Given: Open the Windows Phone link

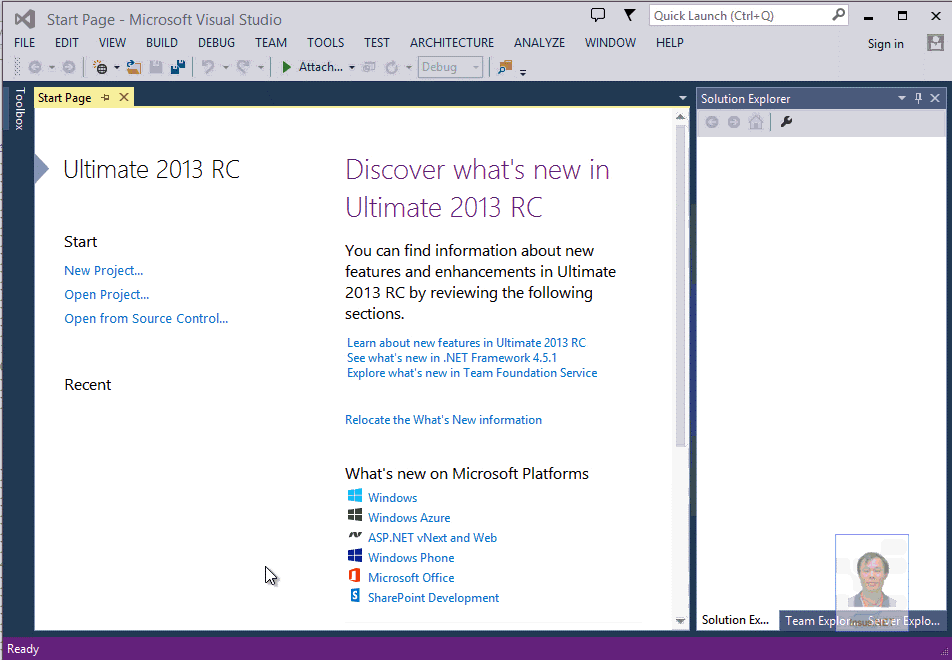Looking at the screenshot, I should tap(411, 557).
